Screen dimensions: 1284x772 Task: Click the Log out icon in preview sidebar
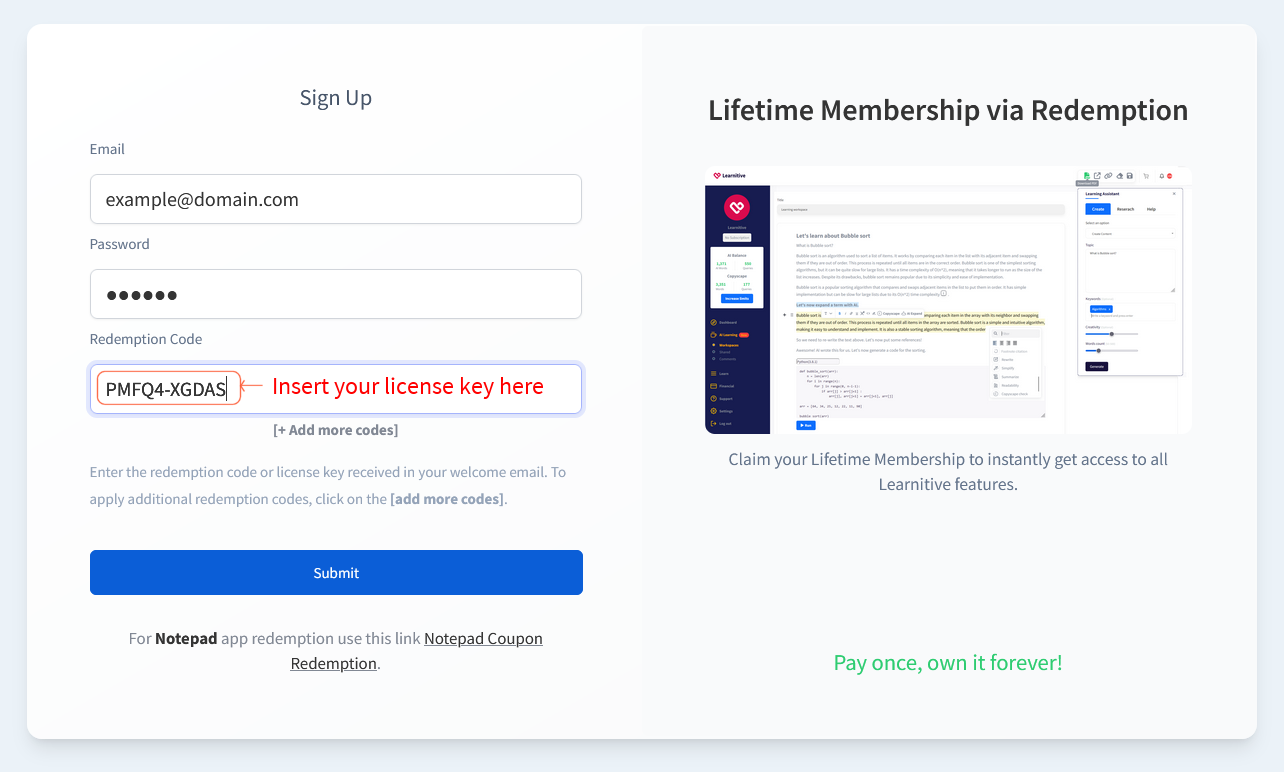(x=713, y=423)
